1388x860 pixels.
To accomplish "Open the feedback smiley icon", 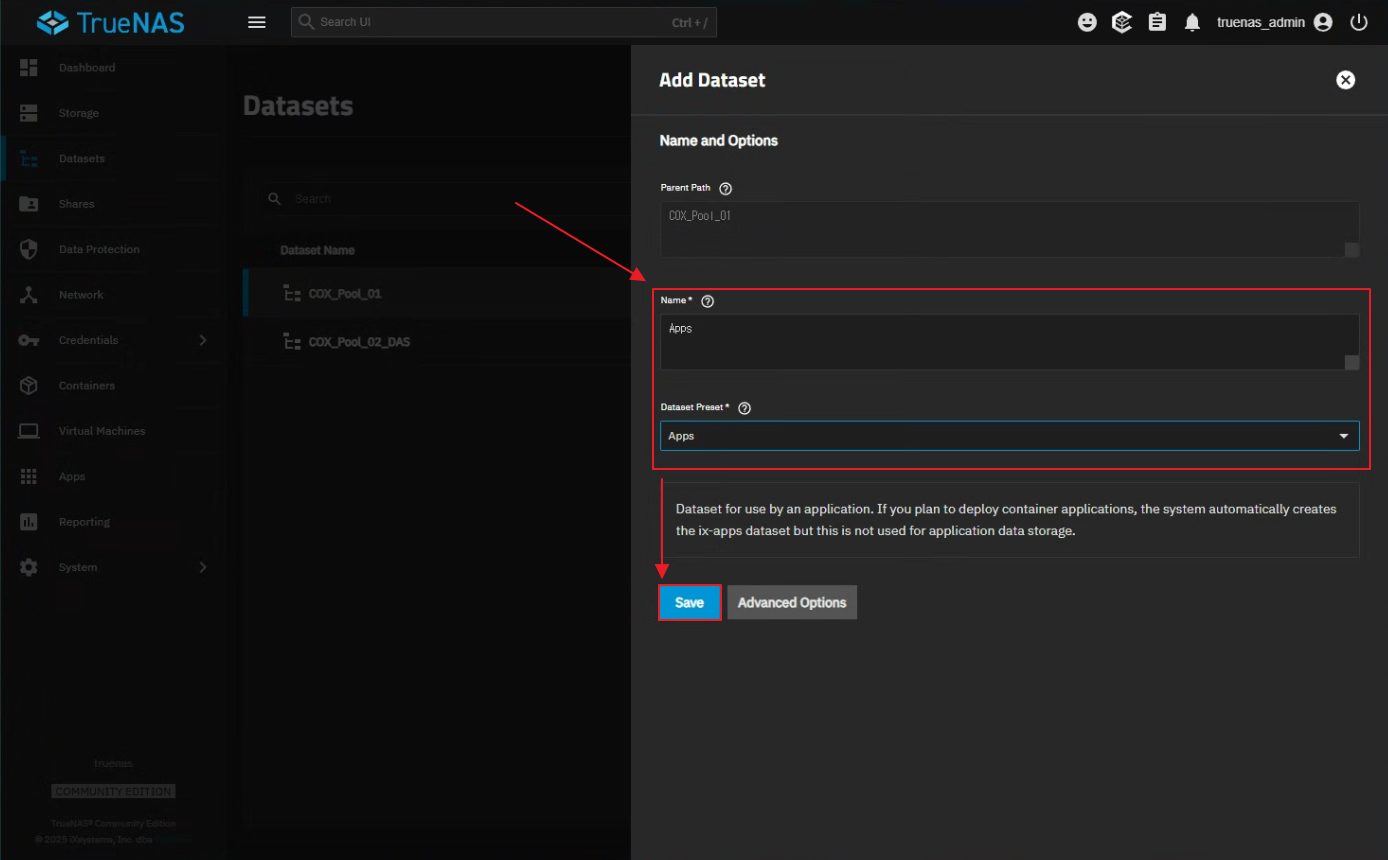I will (1087, 22).
